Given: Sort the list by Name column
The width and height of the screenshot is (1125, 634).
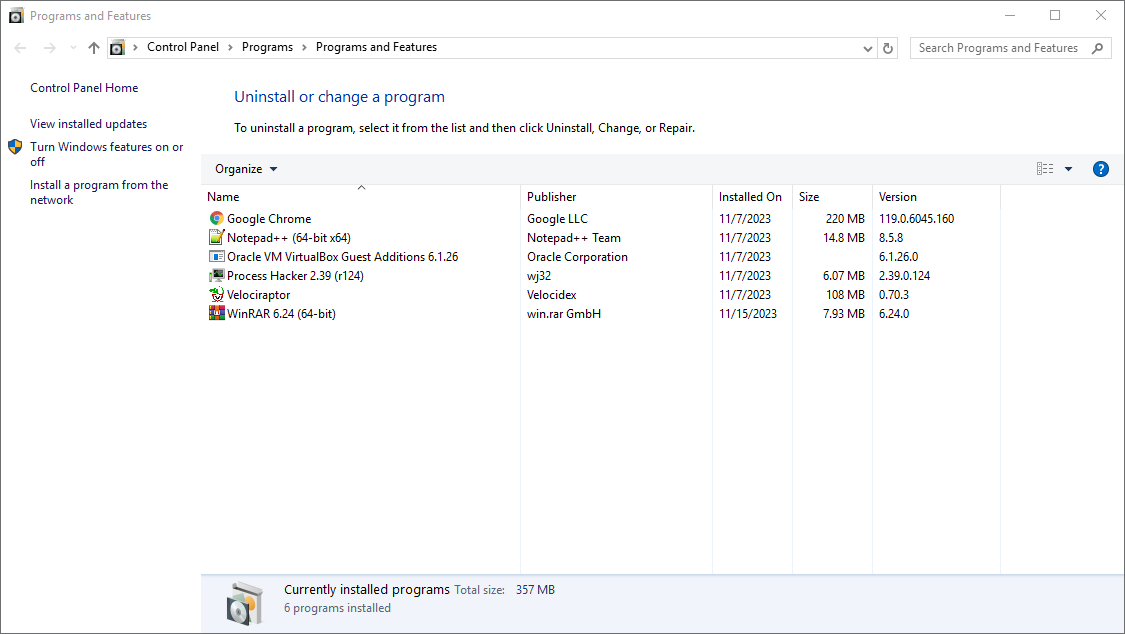Looking at the screenshot, I should pyautogui.click(x=362, y=197).
